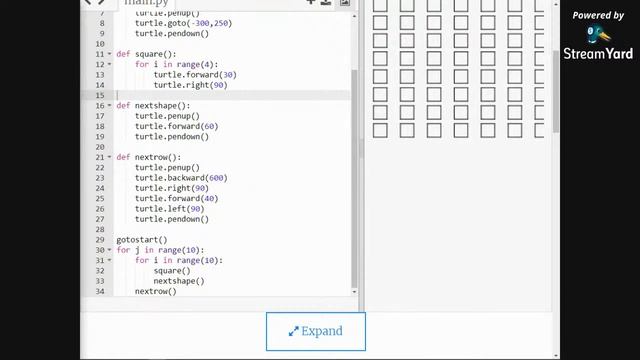Click the text turtle.goto(-300,250)
Viewport: 640px width, 360px height.
click(x=184, y=23)
